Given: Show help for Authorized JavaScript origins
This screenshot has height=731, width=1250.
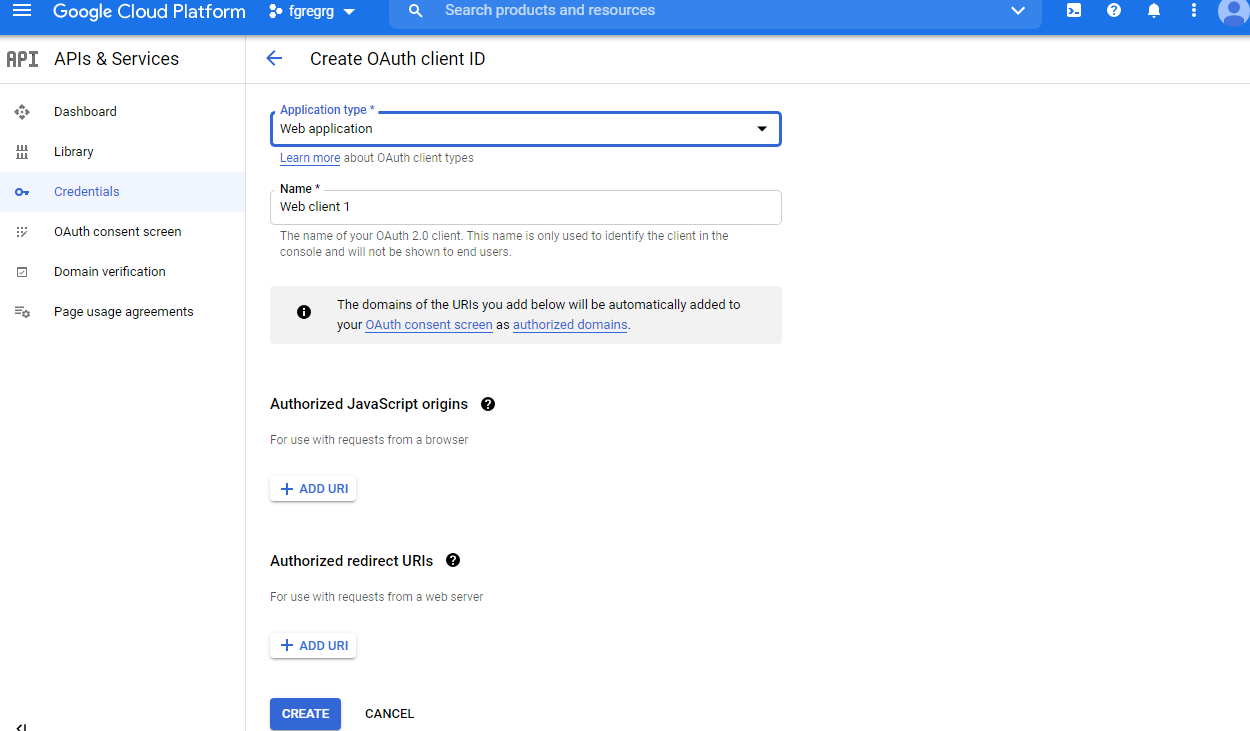Looking at the screenshot, I should (x=488, y=404).
